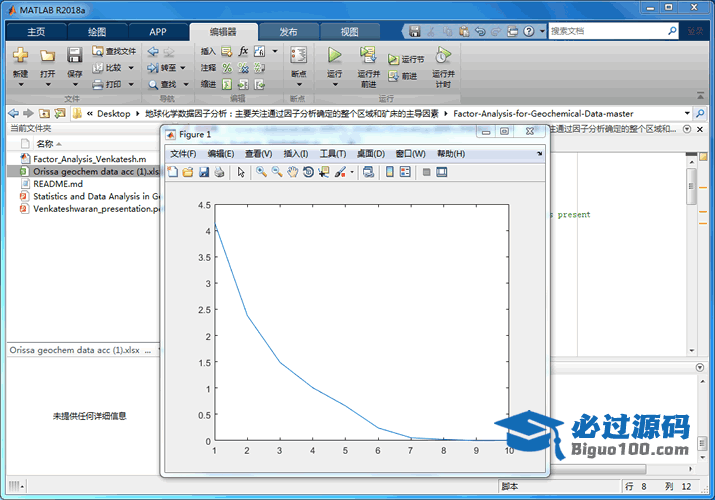Screen dimensions: 715x500
Task: Click the Find Files button
Action: click(114, 51)
